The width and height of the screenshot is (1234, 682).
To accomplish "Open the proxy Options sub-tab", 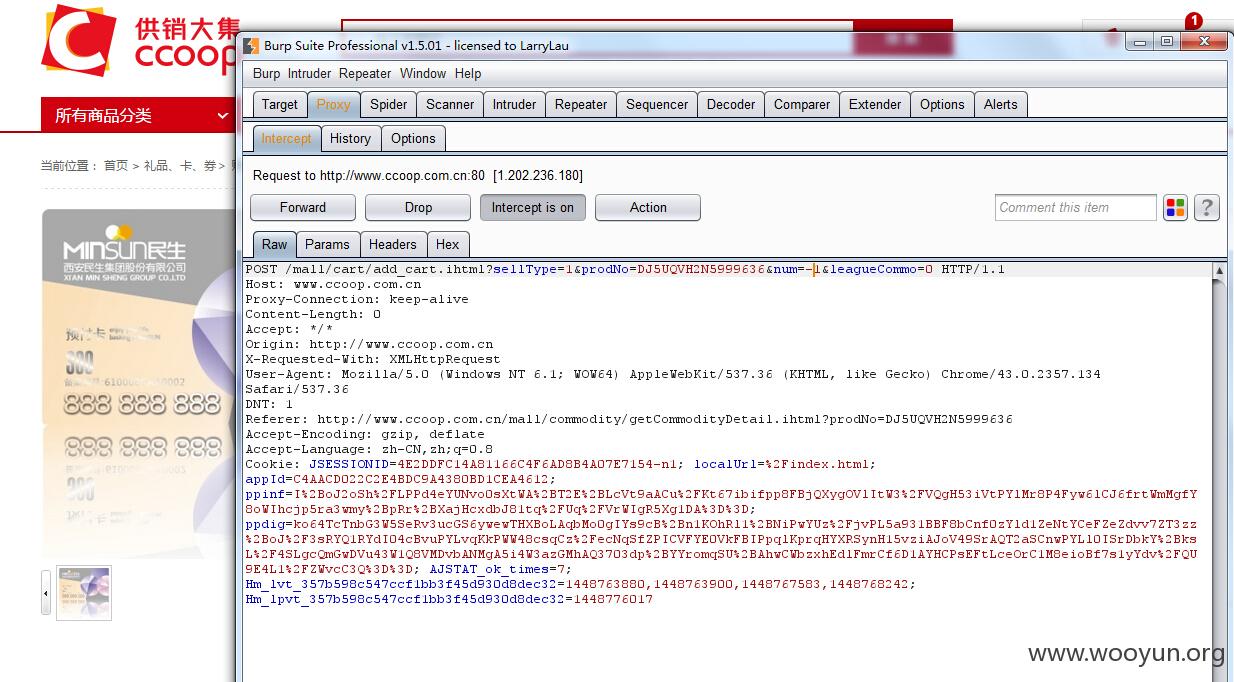I will coord(413,138).
